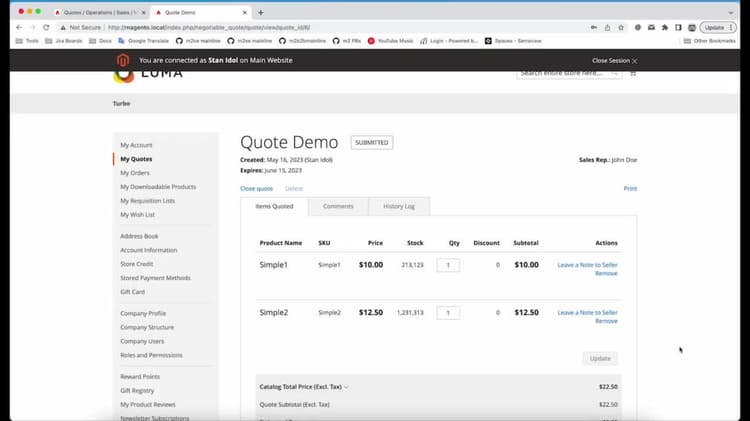The height and width of the screenshot is (421, 750).
Task: Expand Catalog Total Price details
Action: coord(346,387)
